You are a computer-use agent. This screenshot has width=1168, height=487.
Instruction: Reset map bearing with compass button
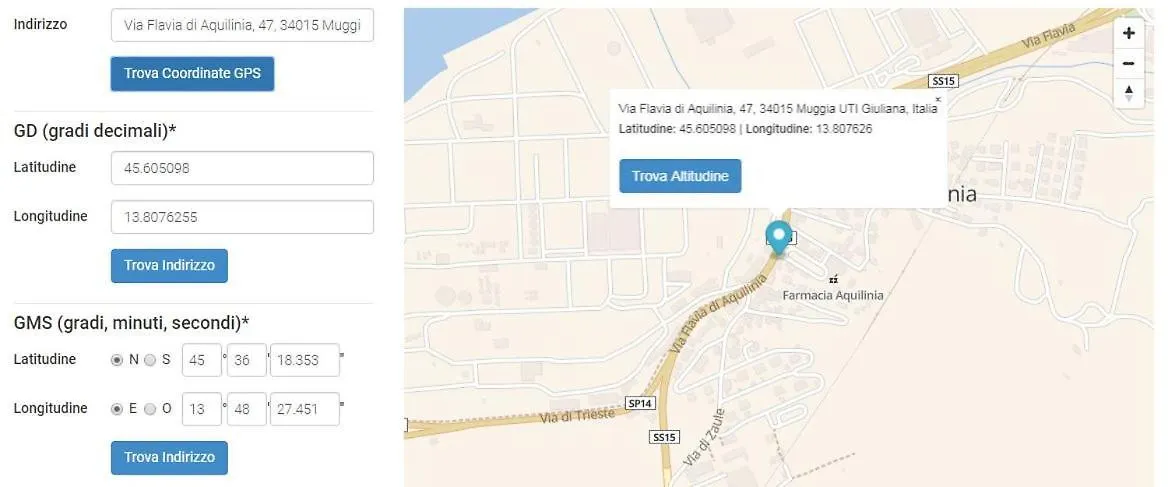click(x=1129, y=93)
